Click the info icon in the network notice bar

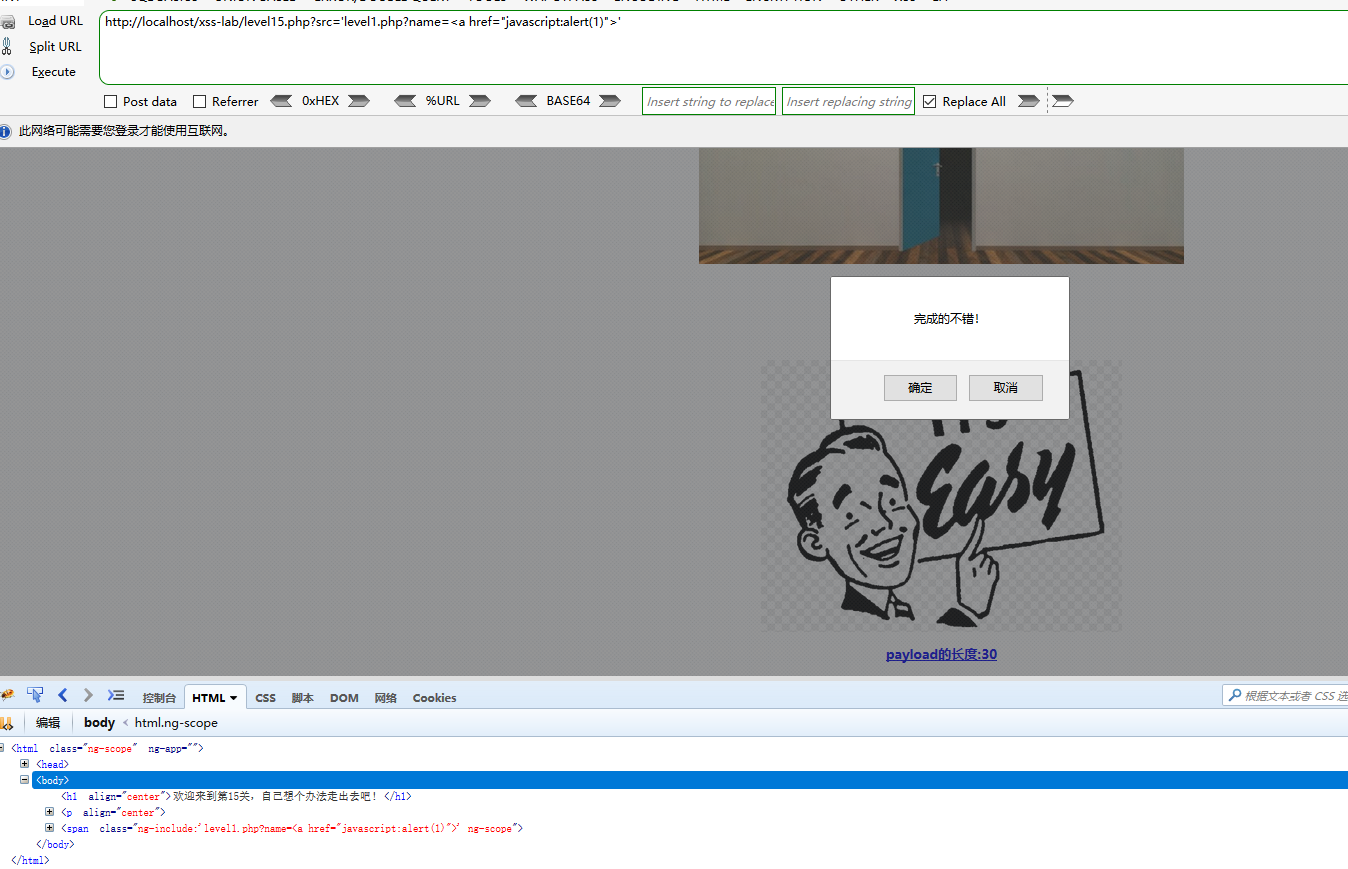[x=6, y=131]
